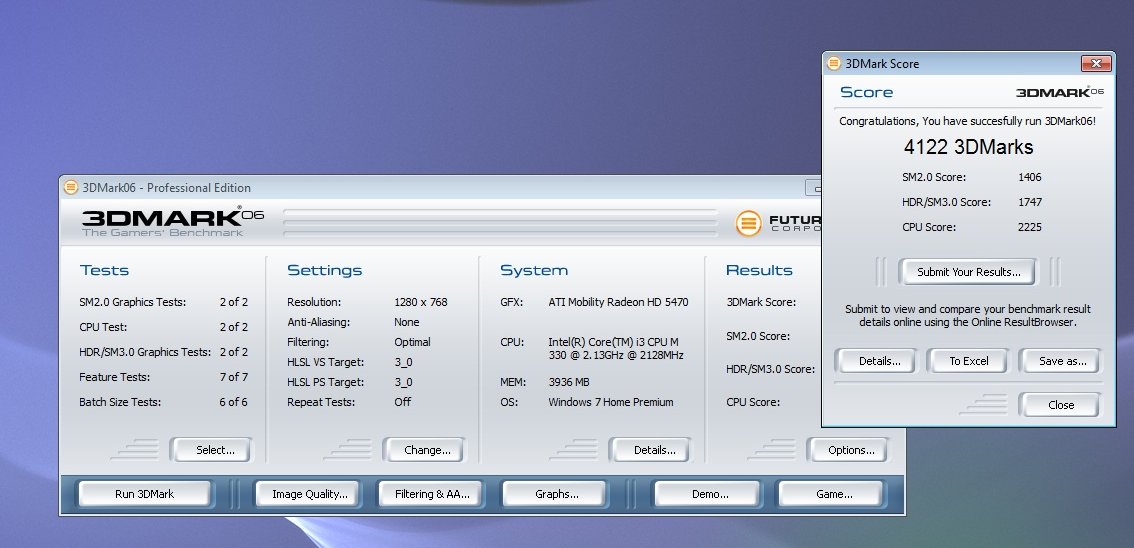This screenshot has width=1134, height=548.
Task: Click HLSL VS Target value 3_0
Action: pos(404,362)
